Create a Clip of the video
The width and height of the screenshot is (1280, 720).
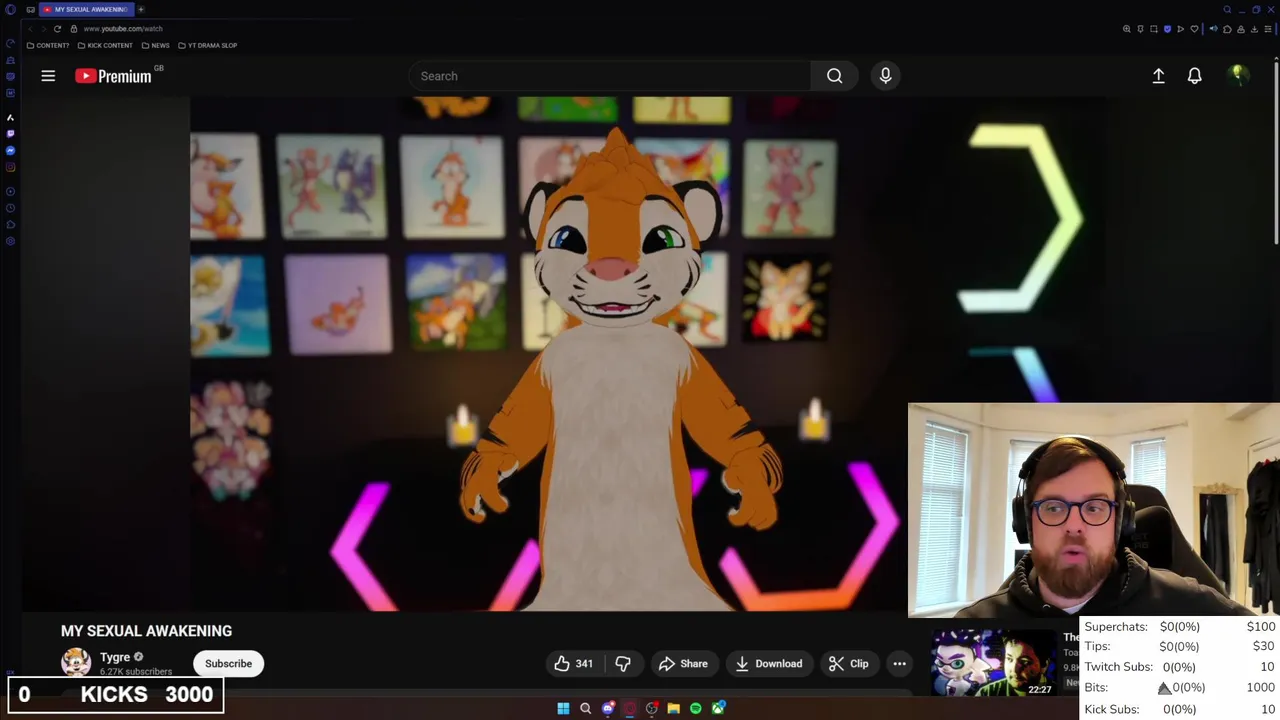coord(849,664)
